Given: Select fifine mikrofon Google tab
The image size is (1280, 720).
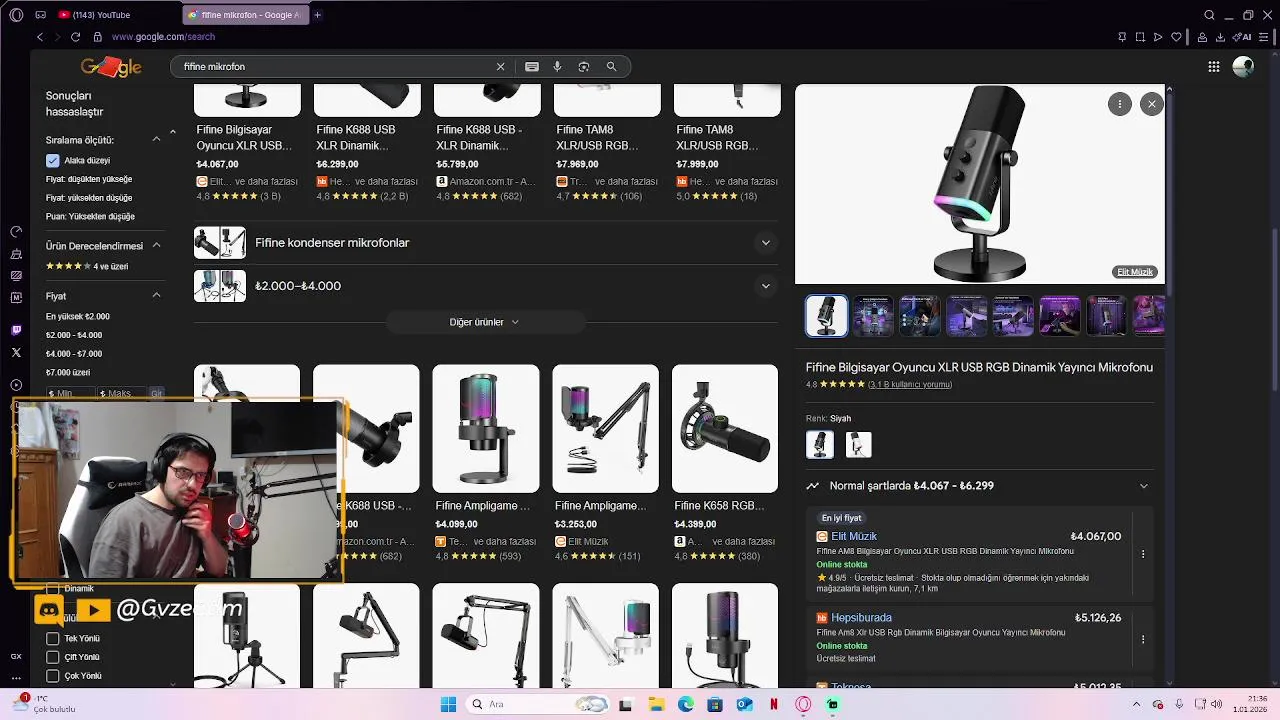Looking at the screenshot, I should tap(245, 15).
